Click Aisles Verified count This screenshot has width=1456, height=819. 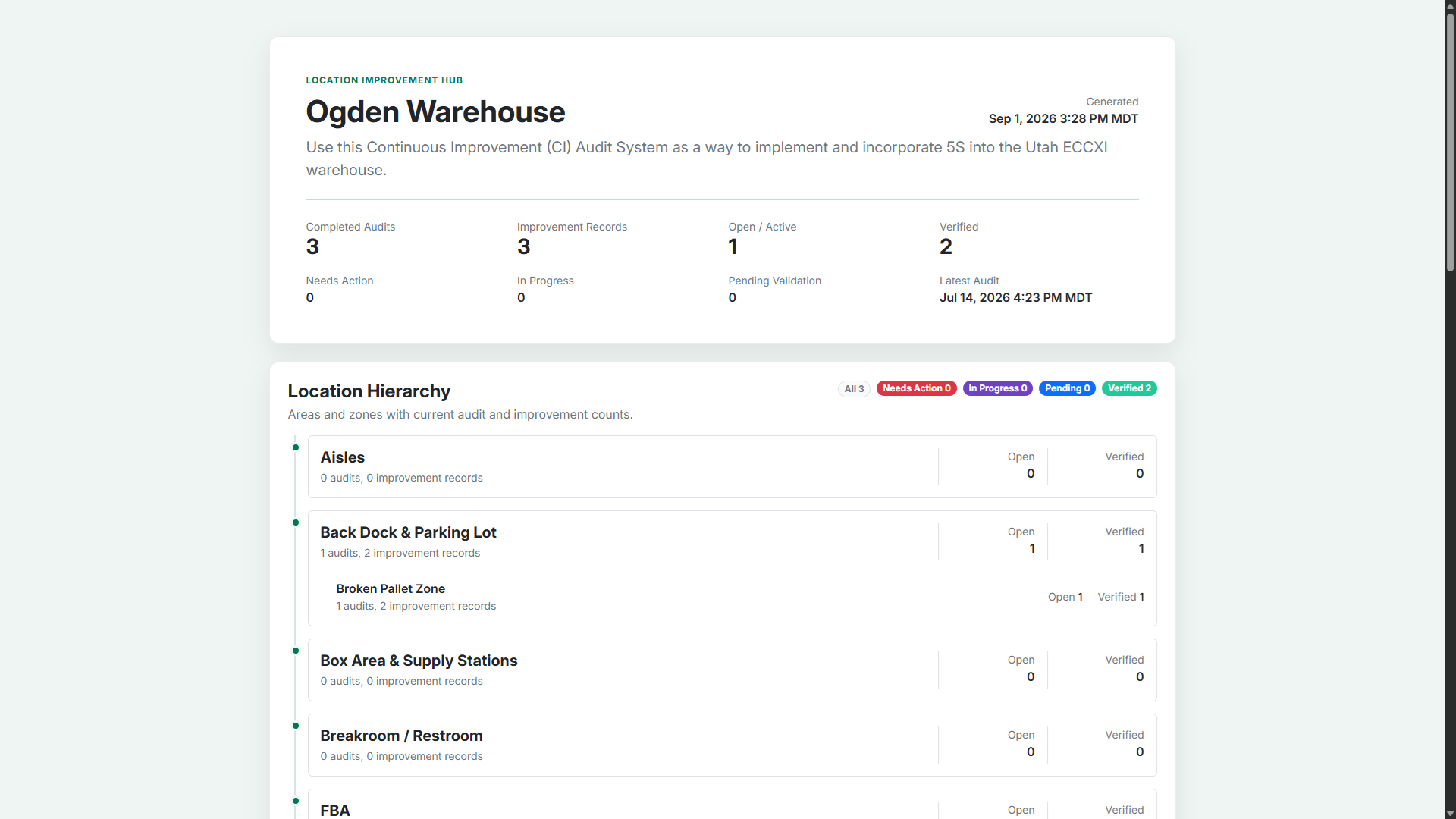[1139, 473]
